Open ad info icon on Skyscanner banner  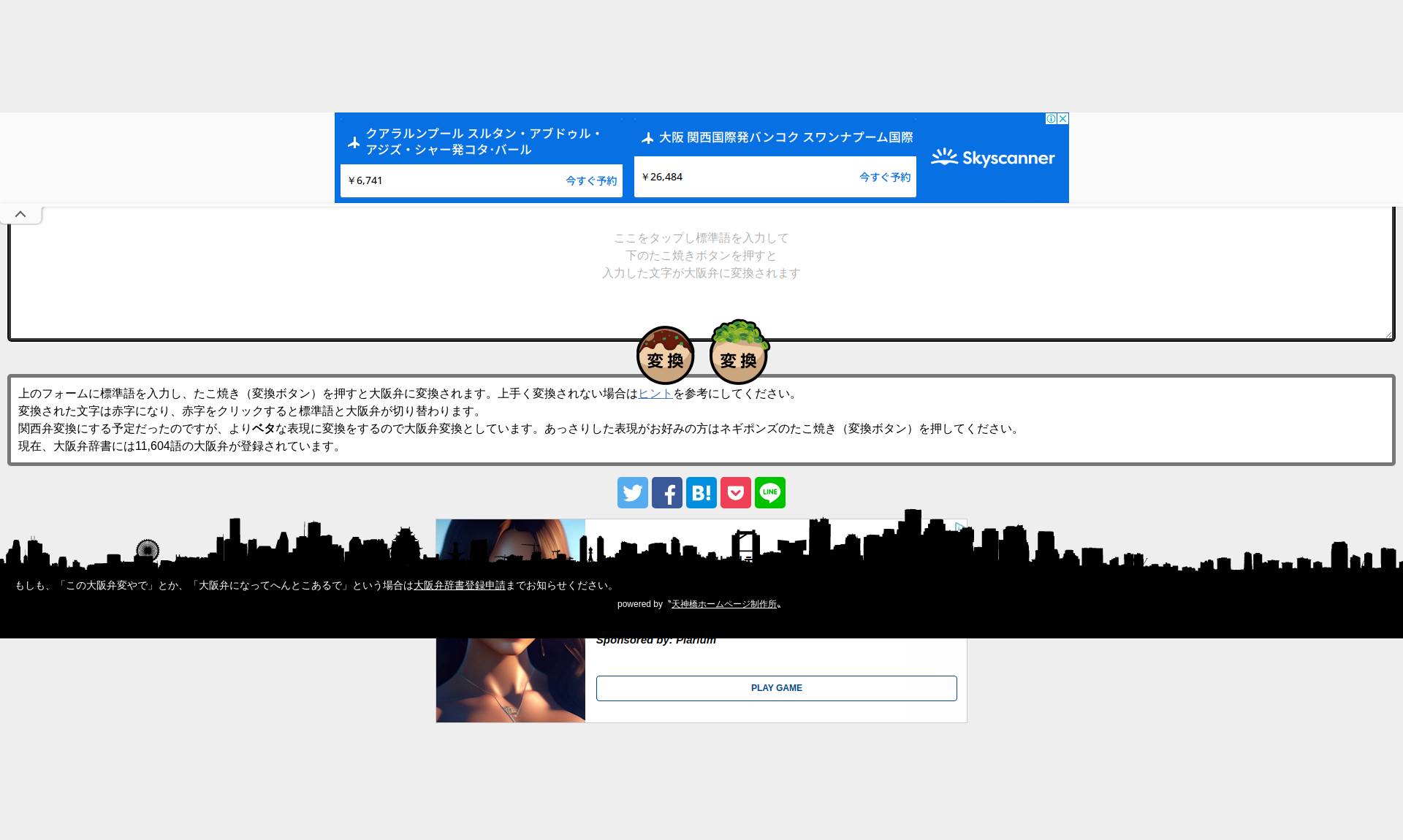(x=1051, y=118)
